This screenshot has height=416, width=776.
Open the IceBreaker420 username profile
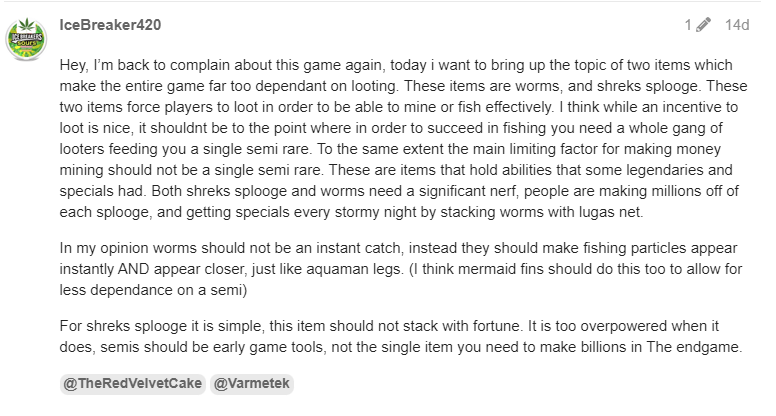pyautogui.click(x=110, y=25)
